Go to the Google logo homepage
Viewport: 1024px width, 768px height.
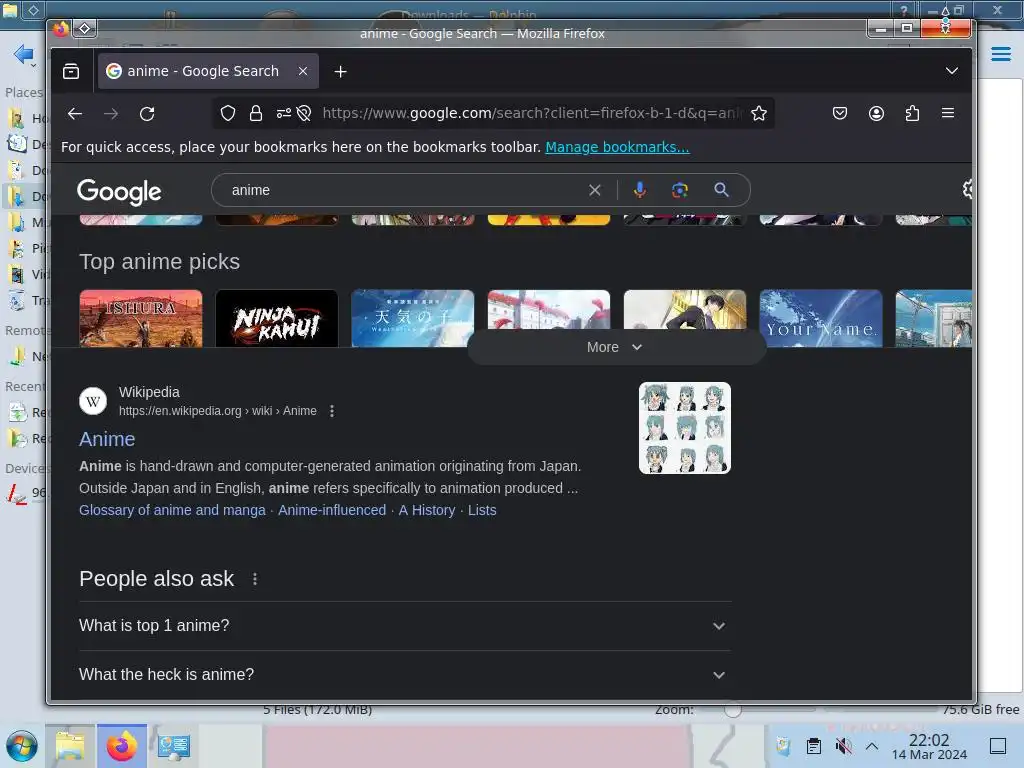[x=119, y=191]
